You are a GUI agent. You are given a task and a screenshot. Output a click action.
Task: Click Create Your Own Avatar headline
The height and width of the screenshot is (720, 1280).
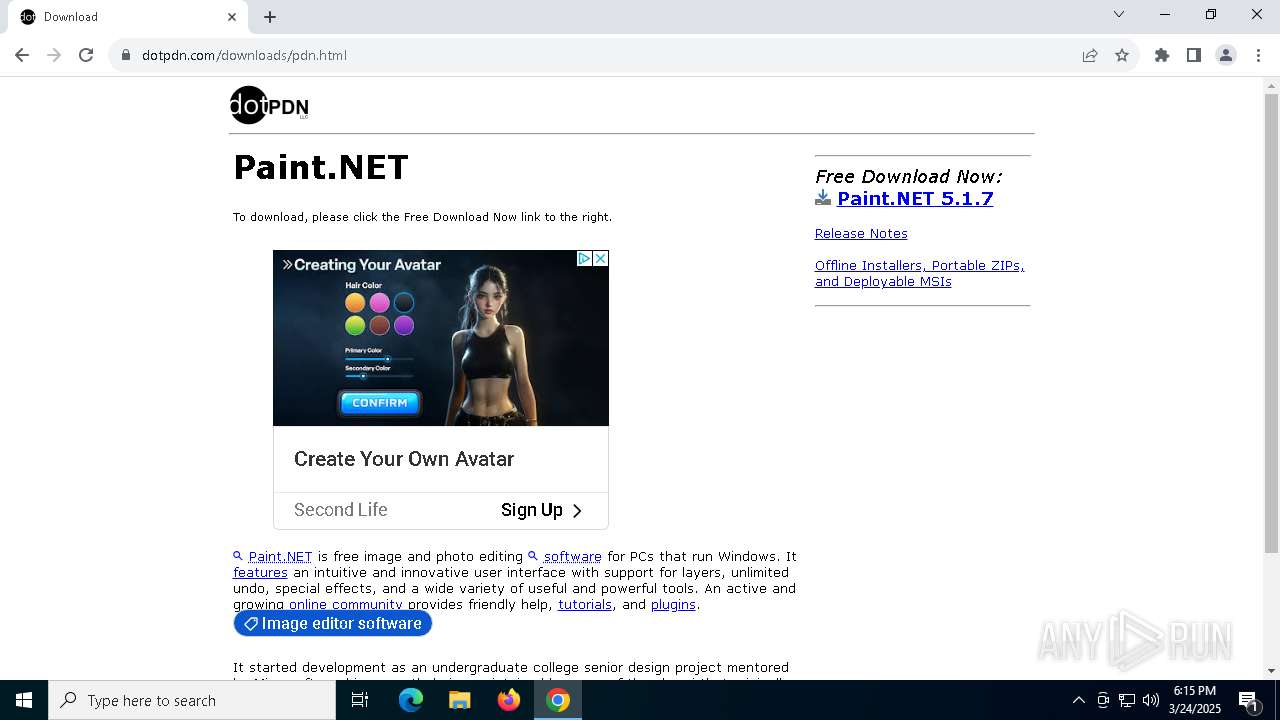click(x=404, y=459)
